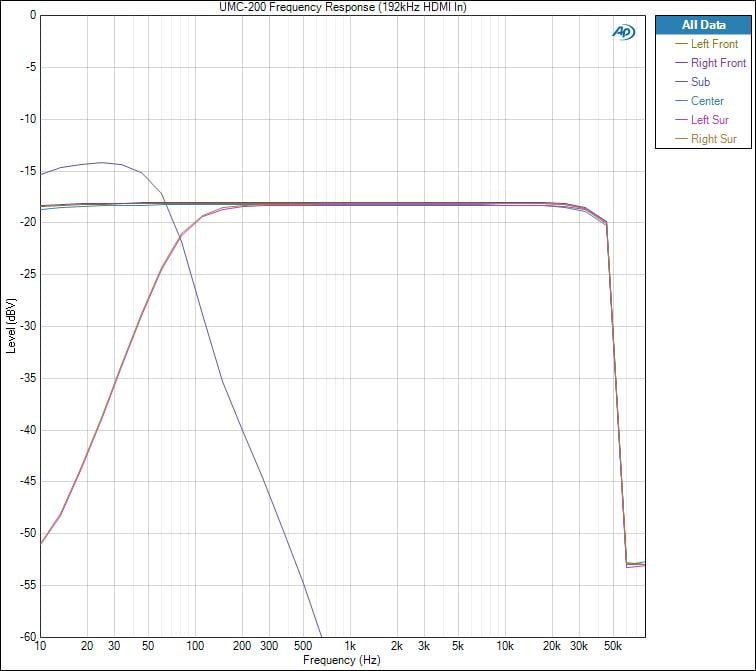756x671 pixels.
Task: Click the Right Sur line color marker
Action: pos(682,139)
